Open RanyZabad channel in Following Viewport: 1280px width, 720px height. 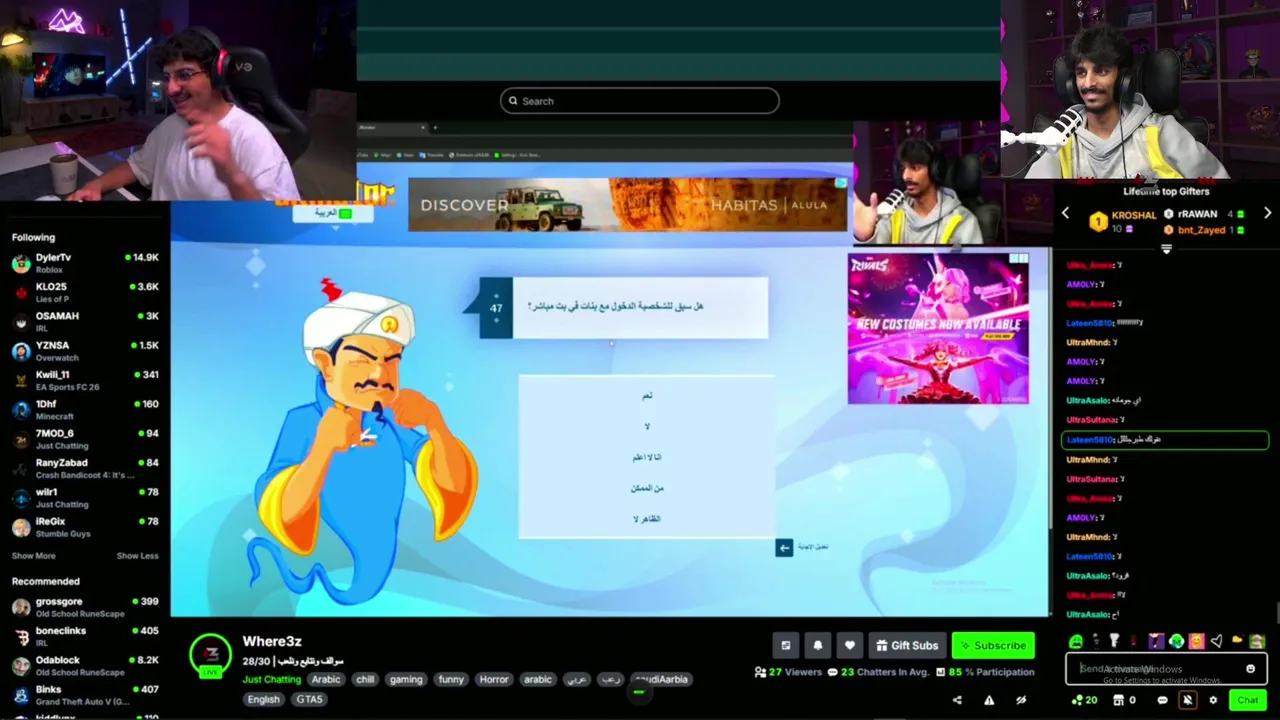pyautogui.click(x=85, y=468)
